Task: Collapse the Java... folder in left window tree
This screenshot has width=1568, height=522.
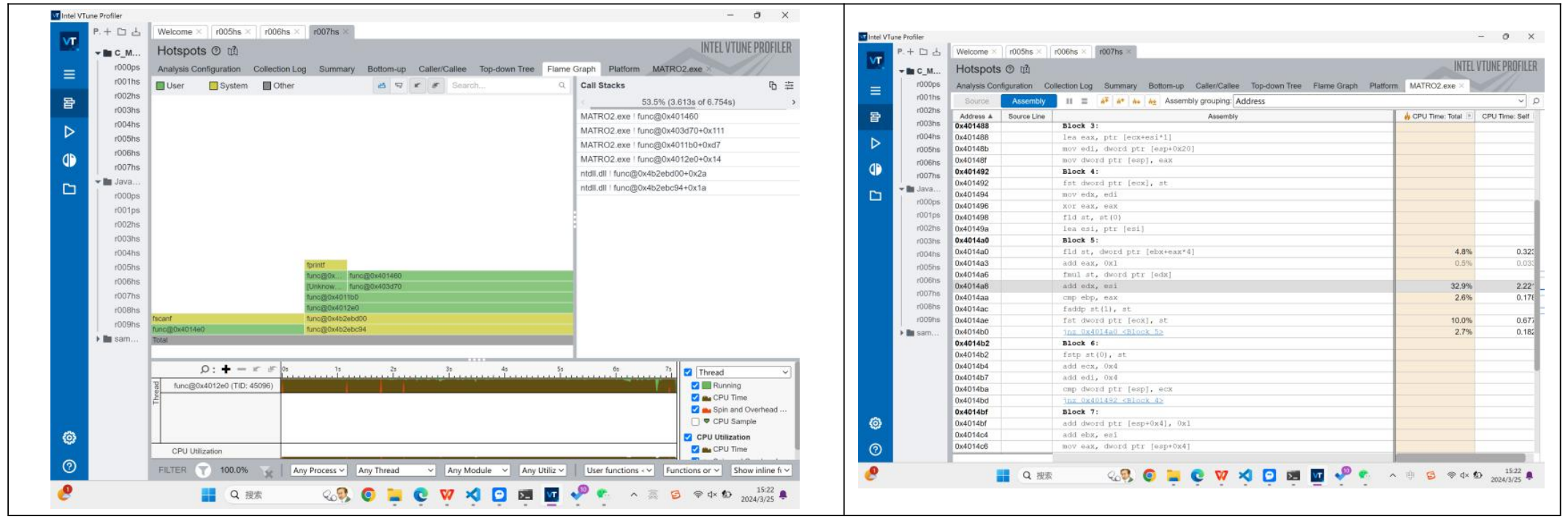Action: [x=99, y=182]
